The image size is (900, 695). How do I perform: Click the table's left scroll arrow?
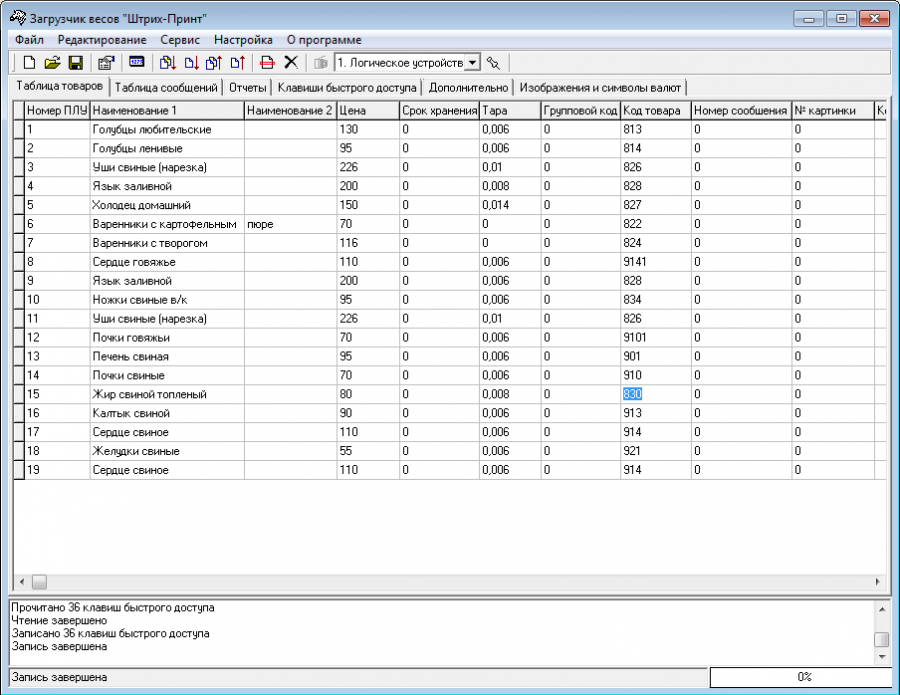pos(22,582)
